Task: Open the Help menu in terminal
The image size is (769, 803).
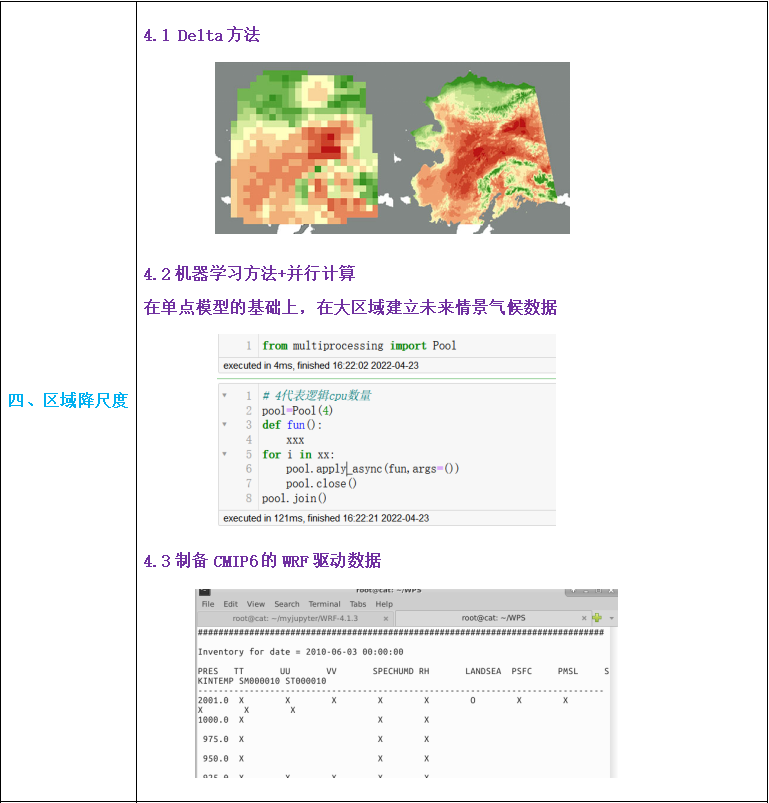Action: [384, 604]
